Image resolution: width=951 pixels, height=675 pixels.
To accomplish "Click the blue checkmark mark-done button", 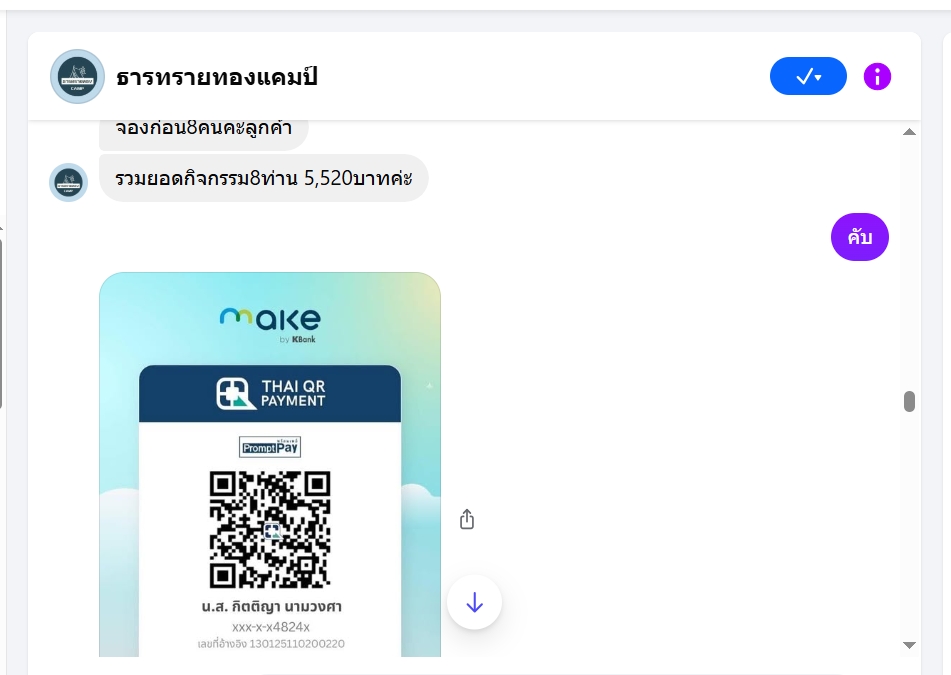I will point(808,76).
